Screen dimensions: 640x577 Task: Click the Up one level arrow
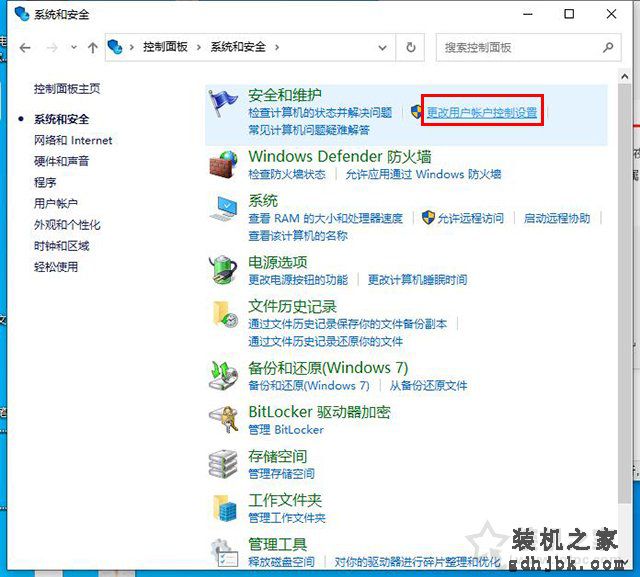click(93, 48)
